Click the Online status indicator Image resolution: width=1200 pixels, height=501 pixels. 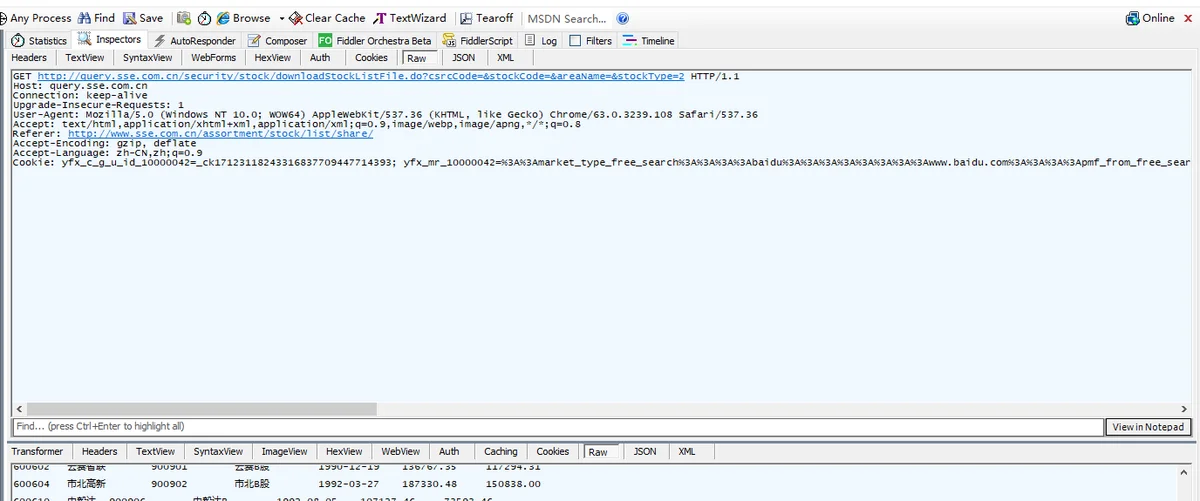[1150, 18]
